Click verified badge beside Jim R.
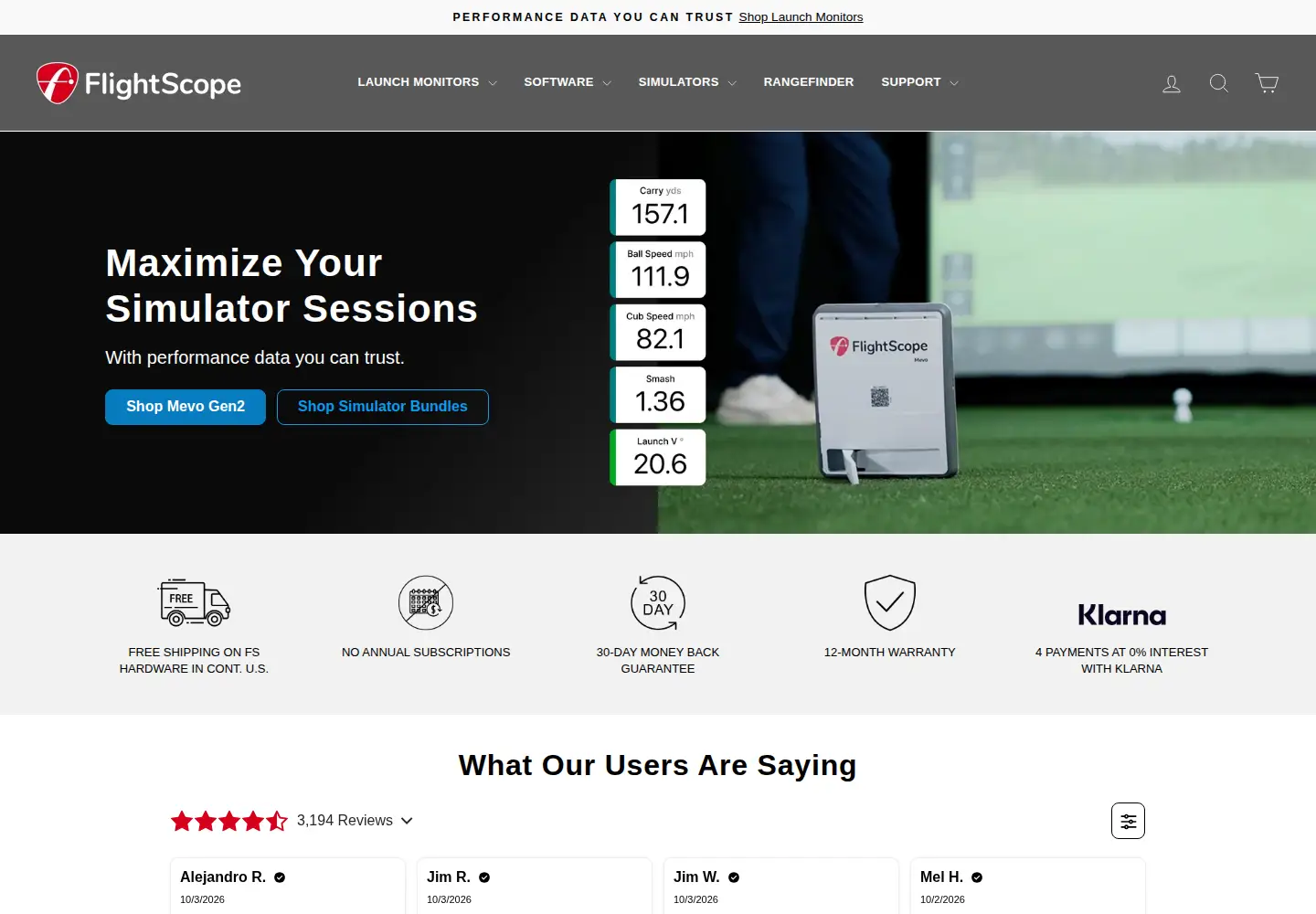The image size is (1316, 914). (484, 877)
